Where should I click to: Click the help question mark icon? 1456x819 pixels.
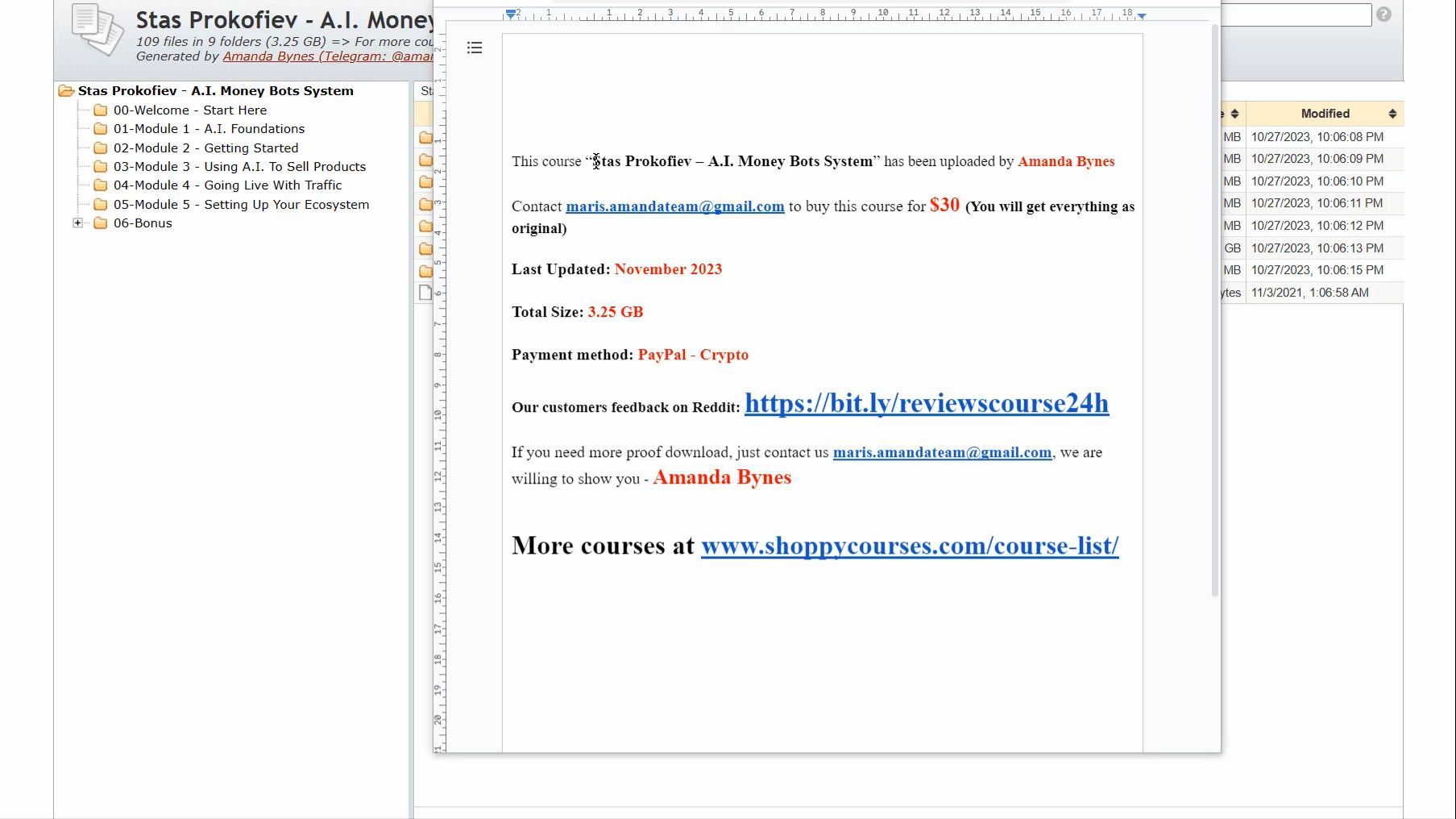click(1383, 15)
